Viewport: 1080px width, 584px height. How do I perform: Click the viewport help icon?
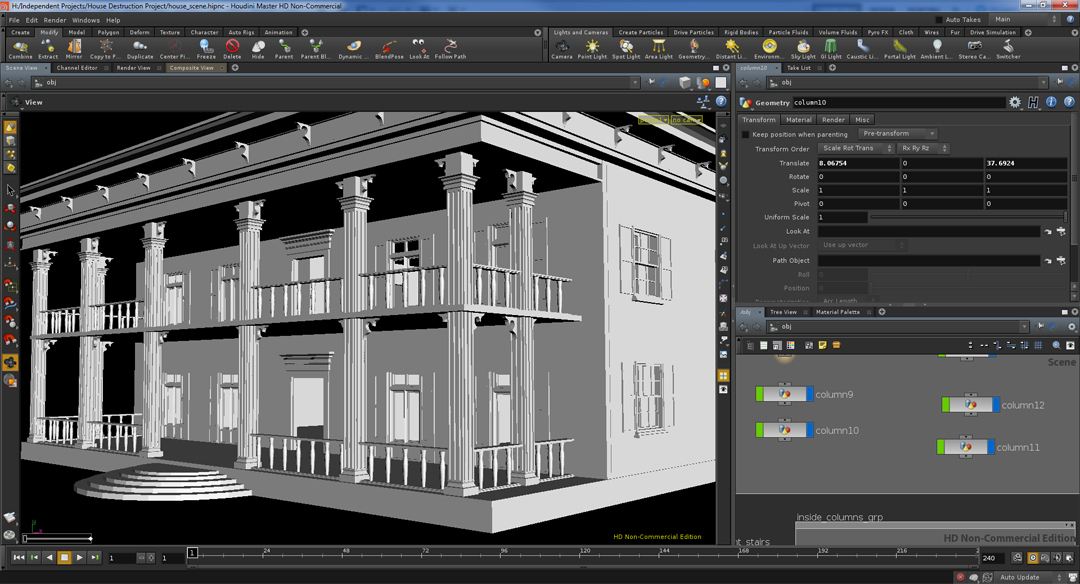point(720,101)
